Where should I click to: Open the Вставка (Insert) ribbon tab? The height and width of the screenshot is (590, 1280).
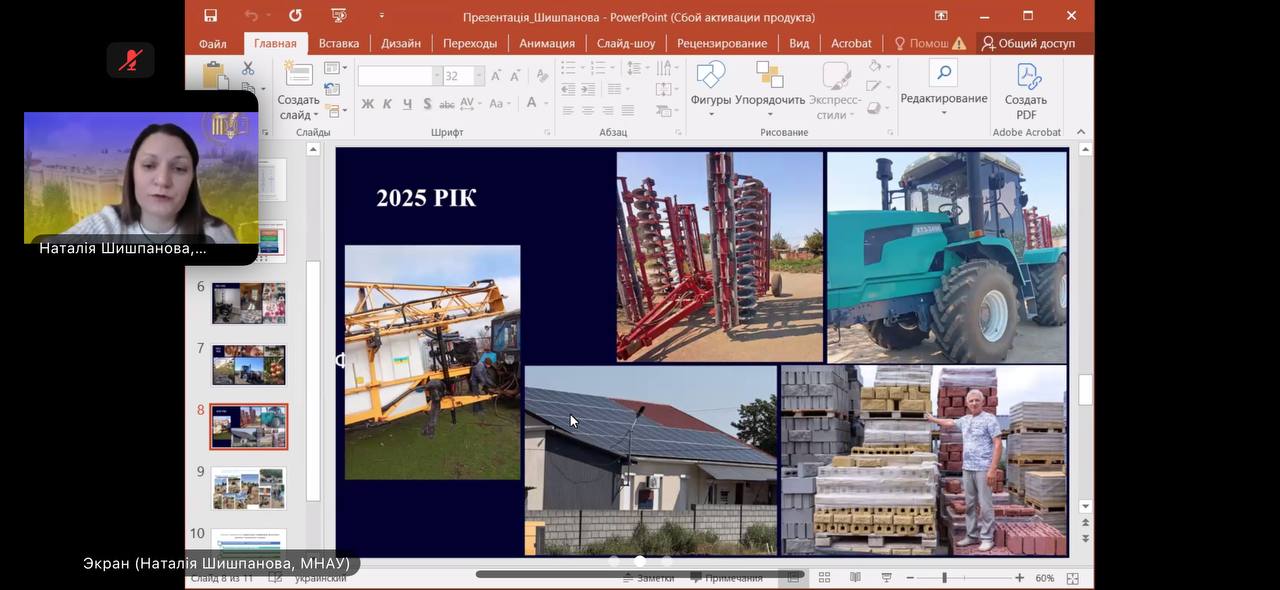(339, 43)
